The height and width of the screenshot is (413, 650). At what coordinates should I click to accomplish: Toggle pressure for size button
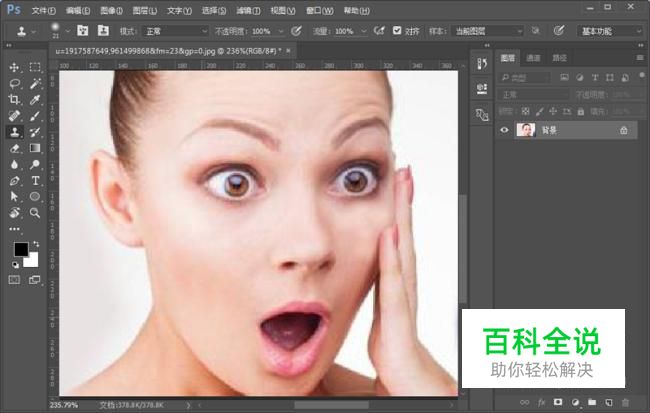point(559,31)
